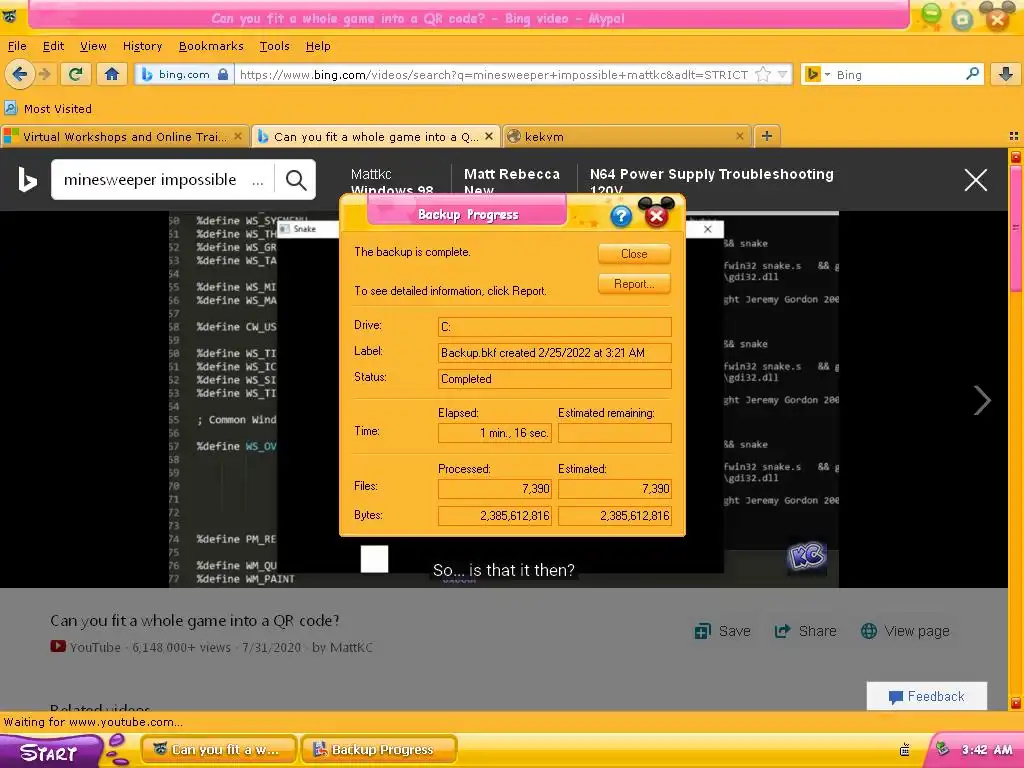The image size is (1024, 768).
Task: Share the video using Share button
Action: click(x=805, y=632)
